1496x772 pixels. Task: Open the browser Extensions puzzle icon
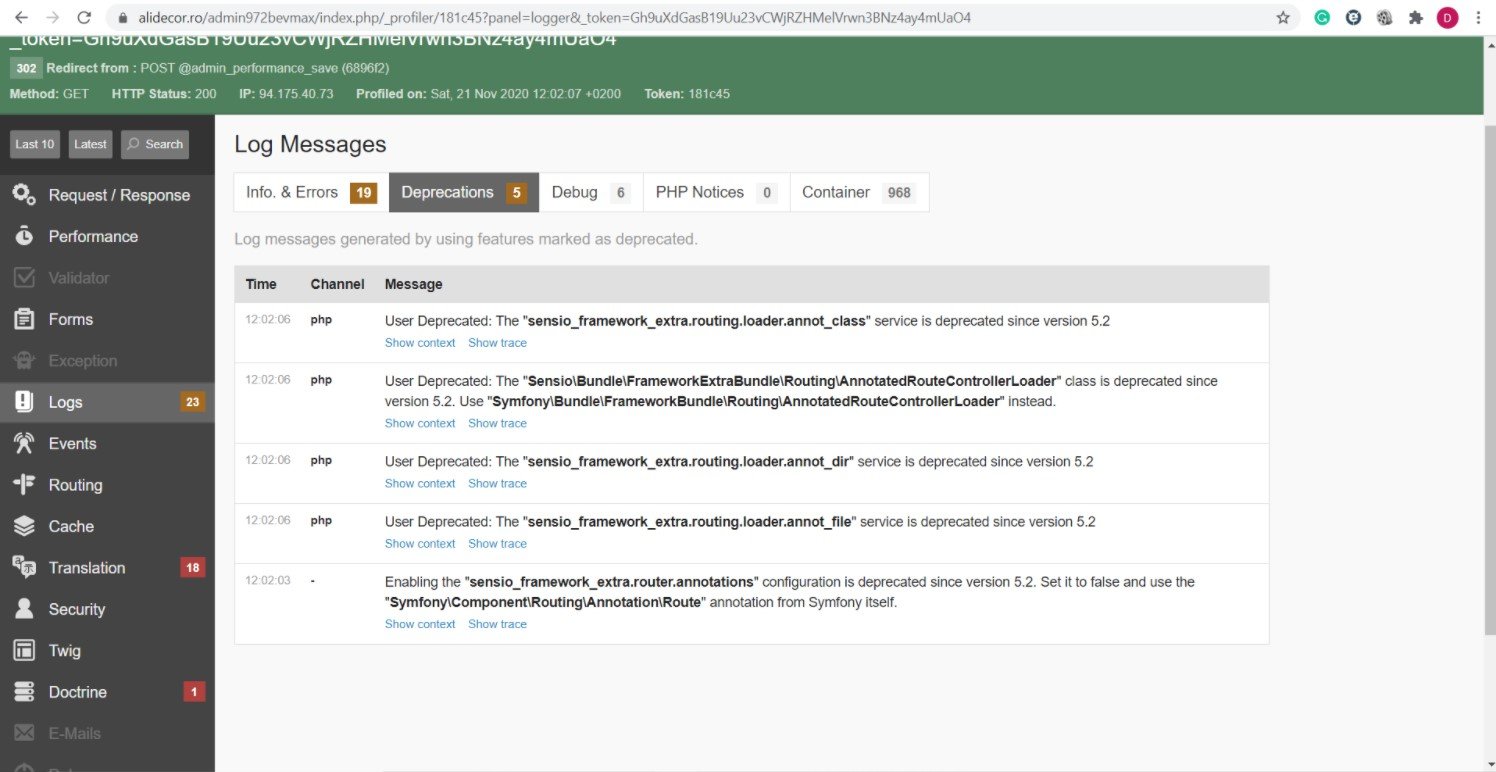[x=1415, y=17]
